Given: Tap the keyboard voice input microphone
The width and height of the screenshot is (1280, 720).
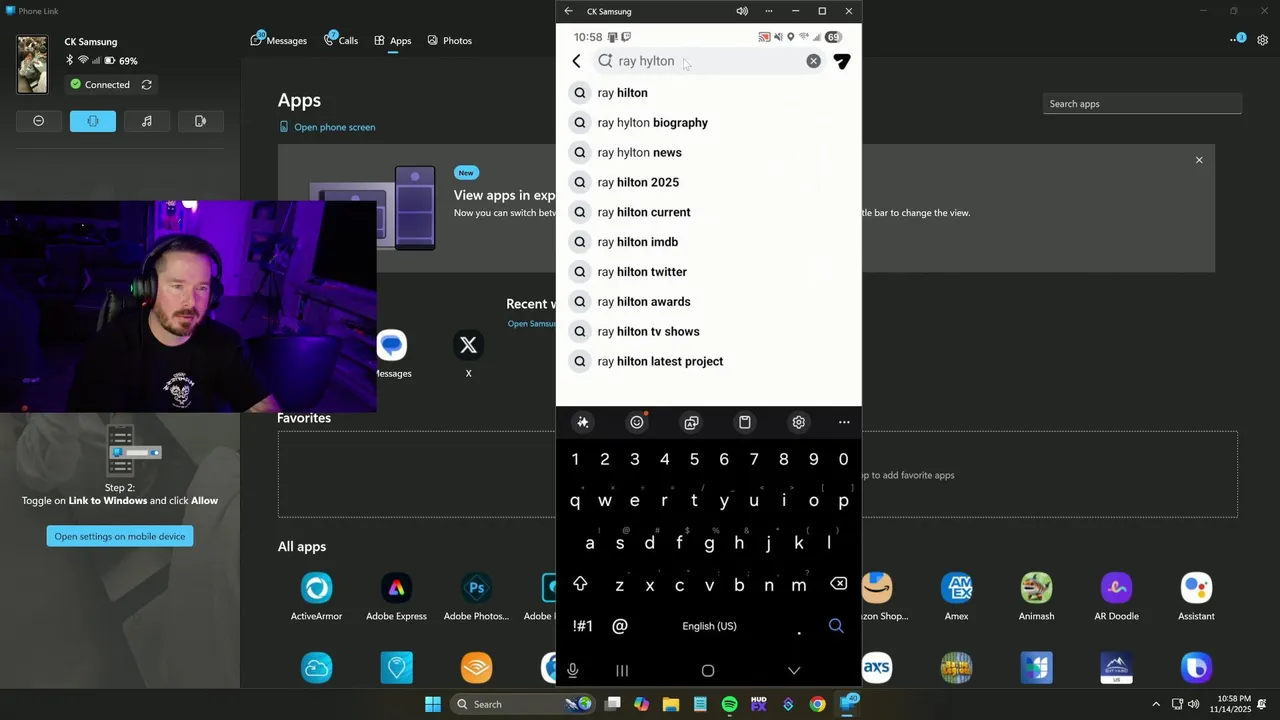Looking at the screenshot, I should point(572,671).
